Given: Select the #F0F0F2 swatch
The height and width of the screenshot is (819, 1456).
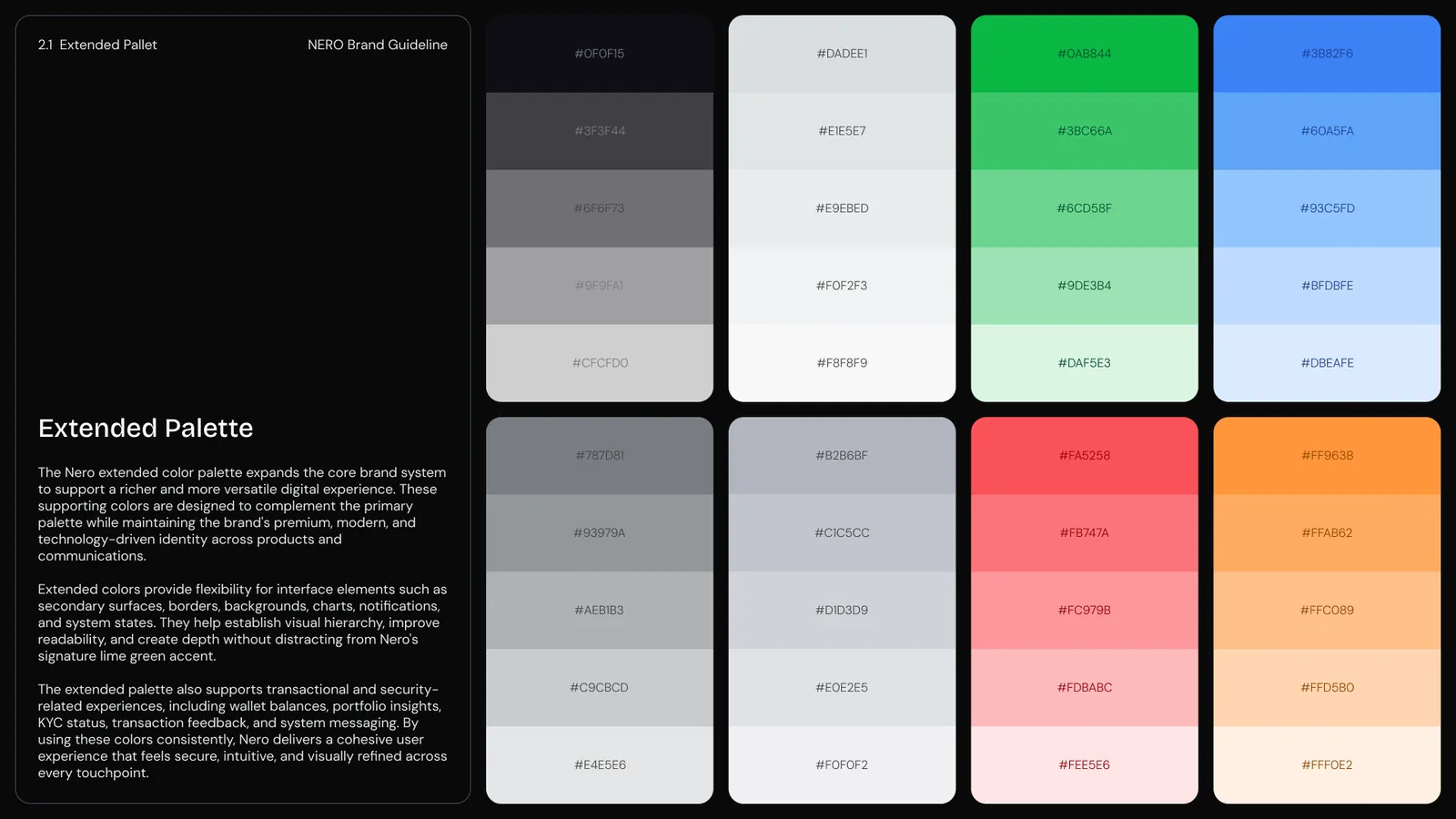Looking at the screenshot, I should pos(842,765).
